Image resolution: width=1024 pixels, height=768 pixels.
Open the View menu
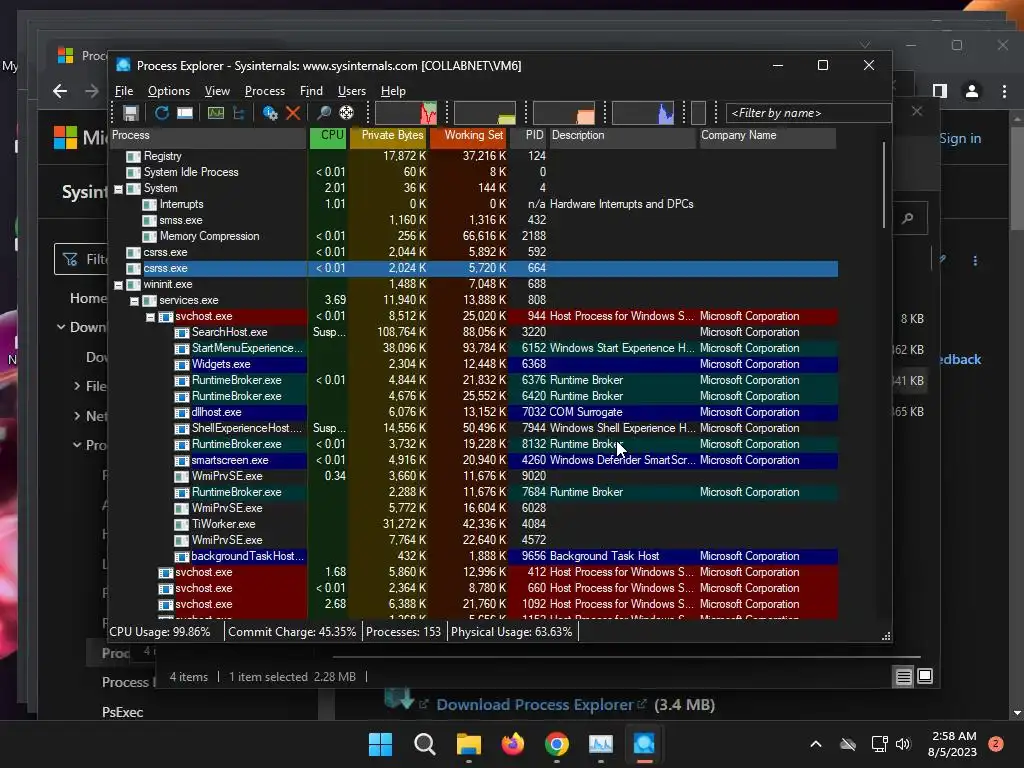pos(217,91)
